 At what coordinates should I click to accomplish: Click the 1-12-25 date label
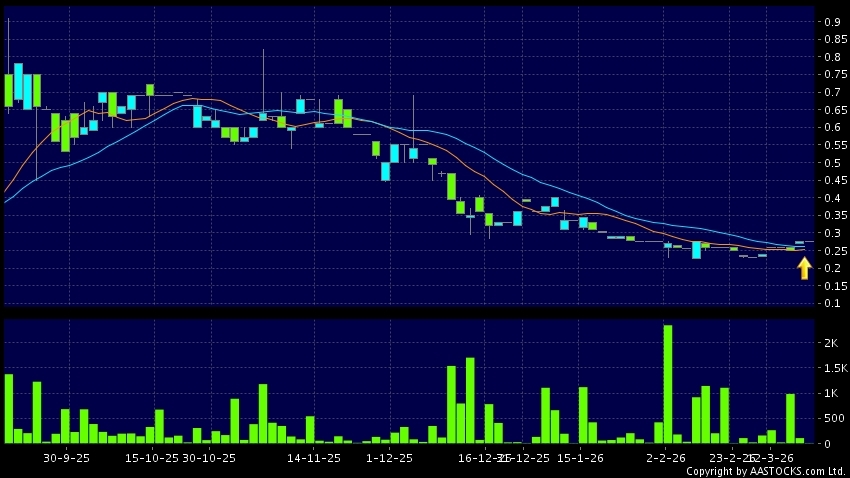[x=390, y=457]
